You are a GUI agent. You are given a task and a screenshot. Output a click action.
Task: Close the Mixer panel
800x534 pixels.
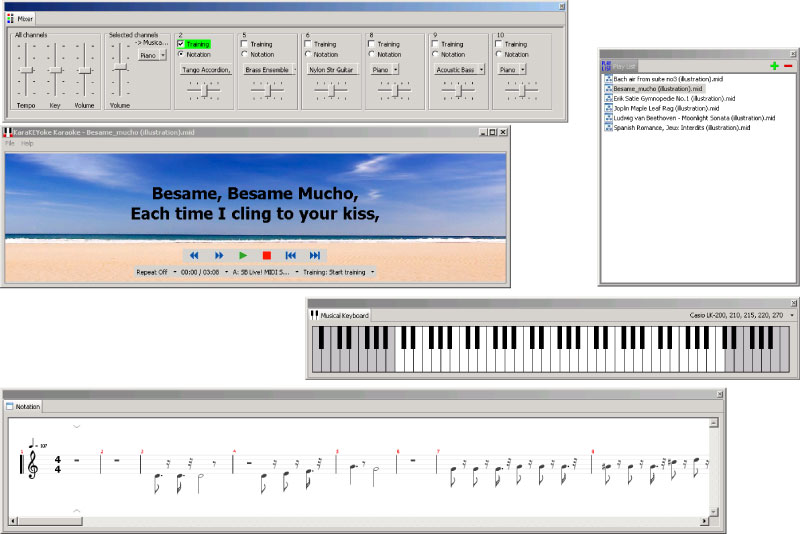pos(562,7)
